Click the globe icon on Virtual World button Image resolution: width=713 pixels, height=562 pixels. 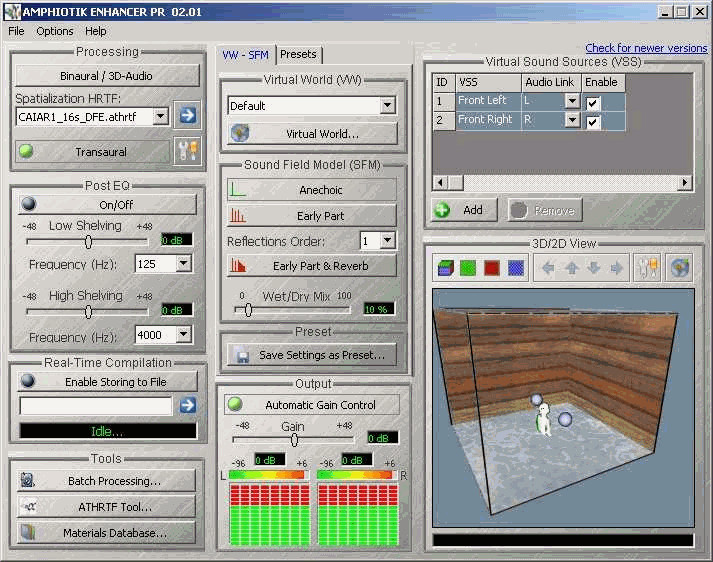pos(240,133)
